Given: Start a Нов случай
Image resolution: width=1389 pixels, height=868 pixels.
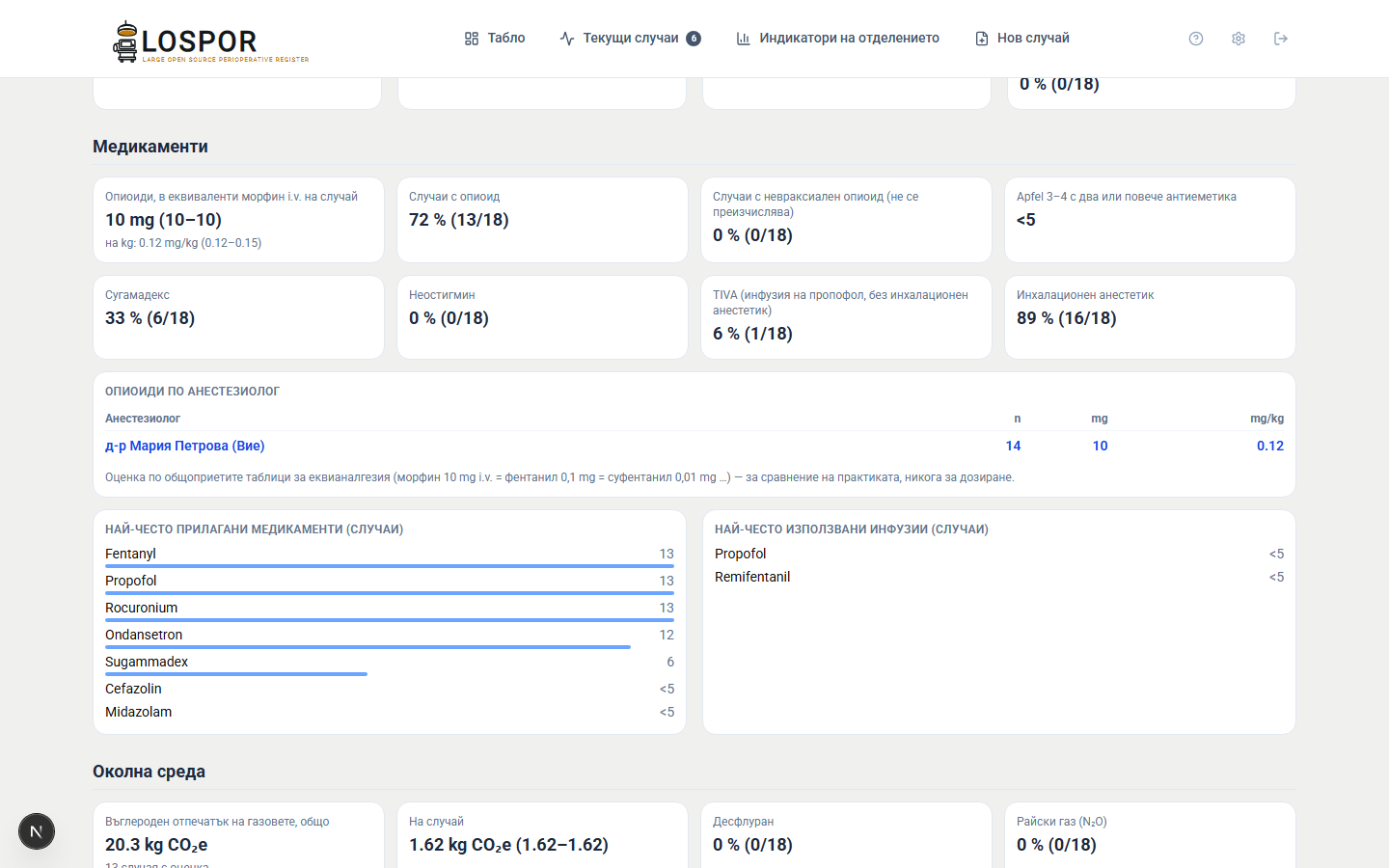Looking at the screenshot, I should (1022, 39).
